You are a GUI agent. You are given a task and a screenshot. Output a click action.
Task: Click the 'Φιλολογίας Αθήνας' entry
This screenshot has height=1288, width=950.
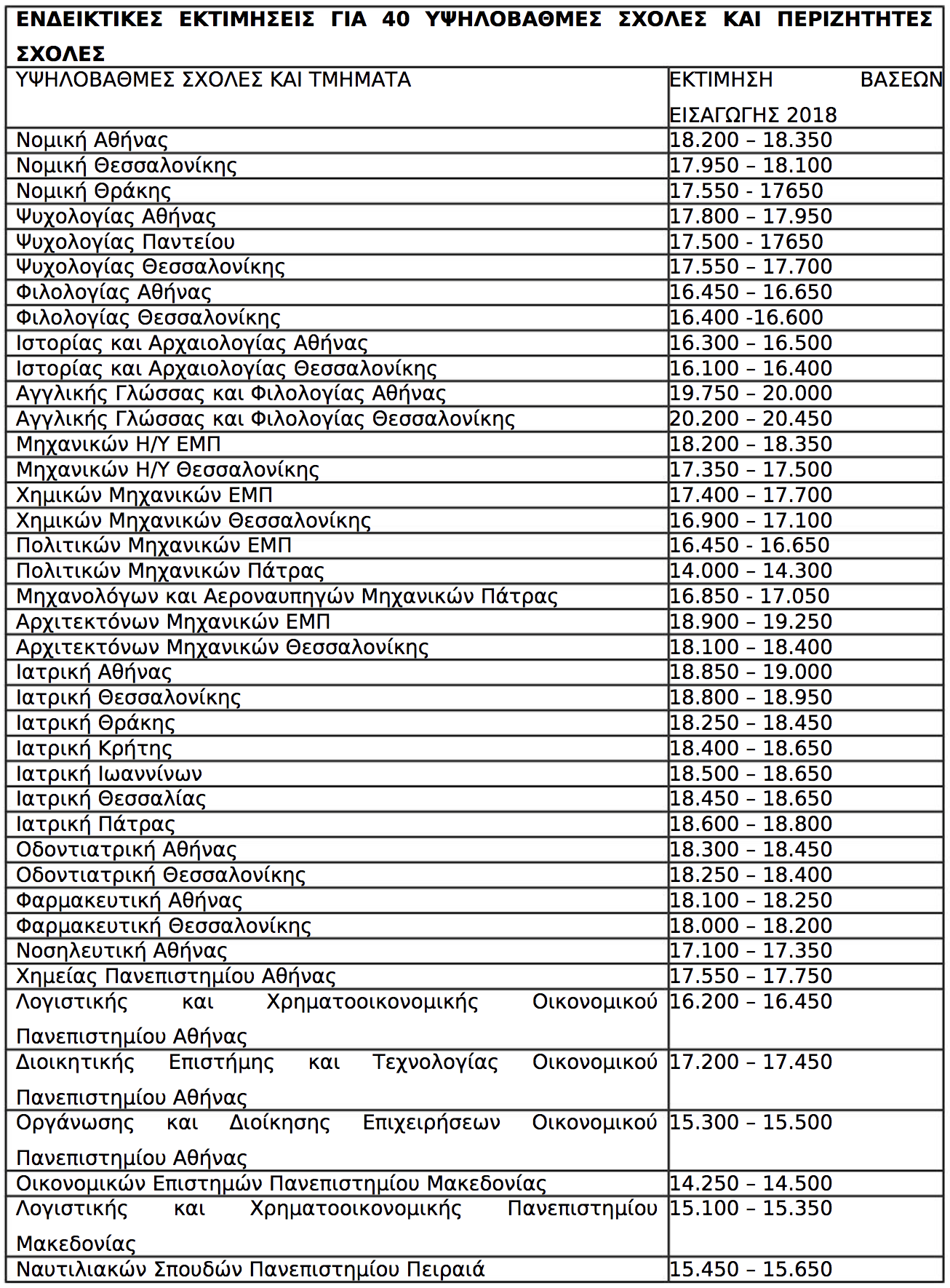click(113, 293)
